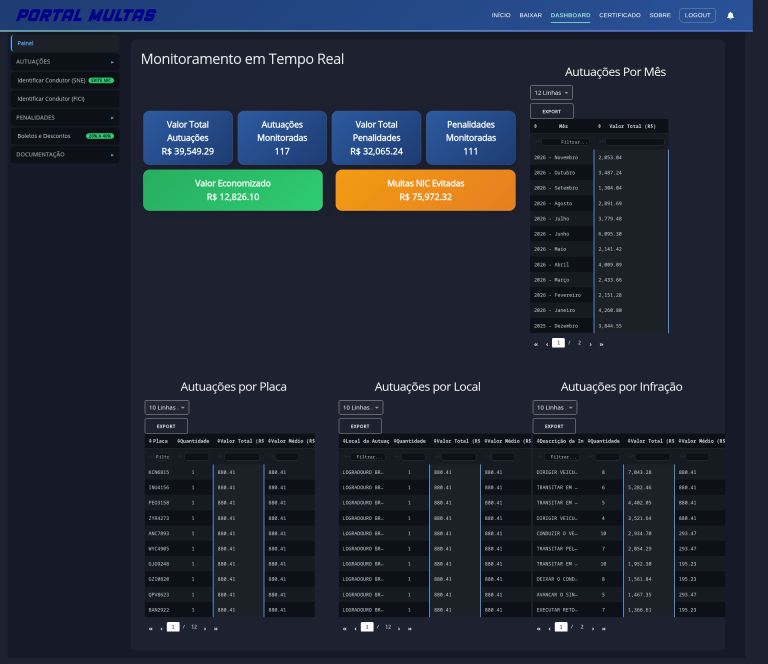Go to previous page of Autuações Por Mês
768x664 pixels.
coord(547,344)
